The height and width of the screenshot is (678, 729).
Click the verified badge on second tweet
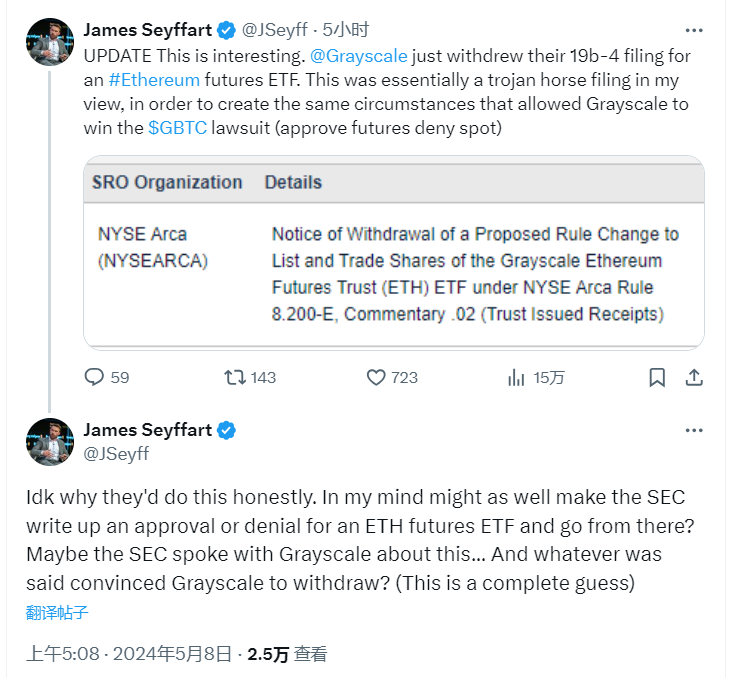click(x=227, y=430)
